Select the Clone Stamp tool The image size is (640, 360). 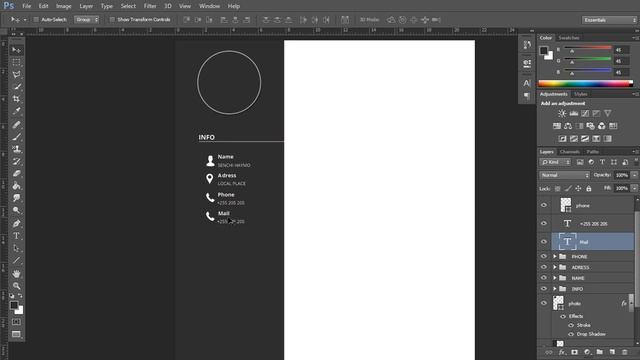[16, 149]
